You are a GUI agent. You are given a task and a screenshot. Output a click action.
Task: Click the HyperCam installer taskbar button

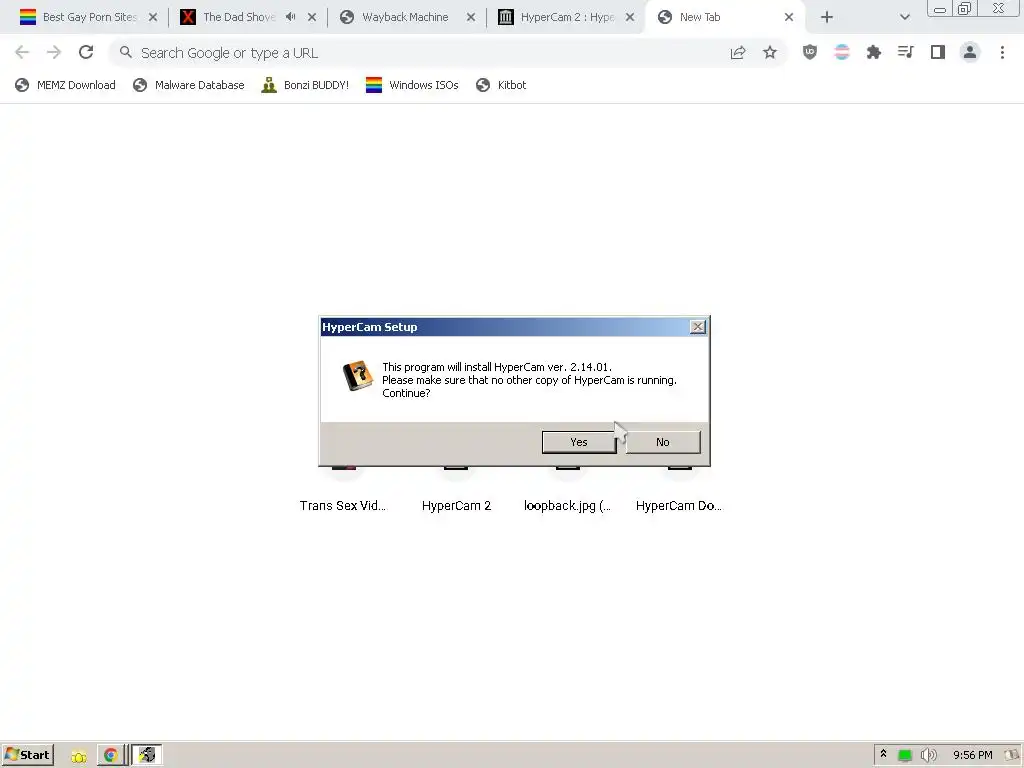pos(147,755)
